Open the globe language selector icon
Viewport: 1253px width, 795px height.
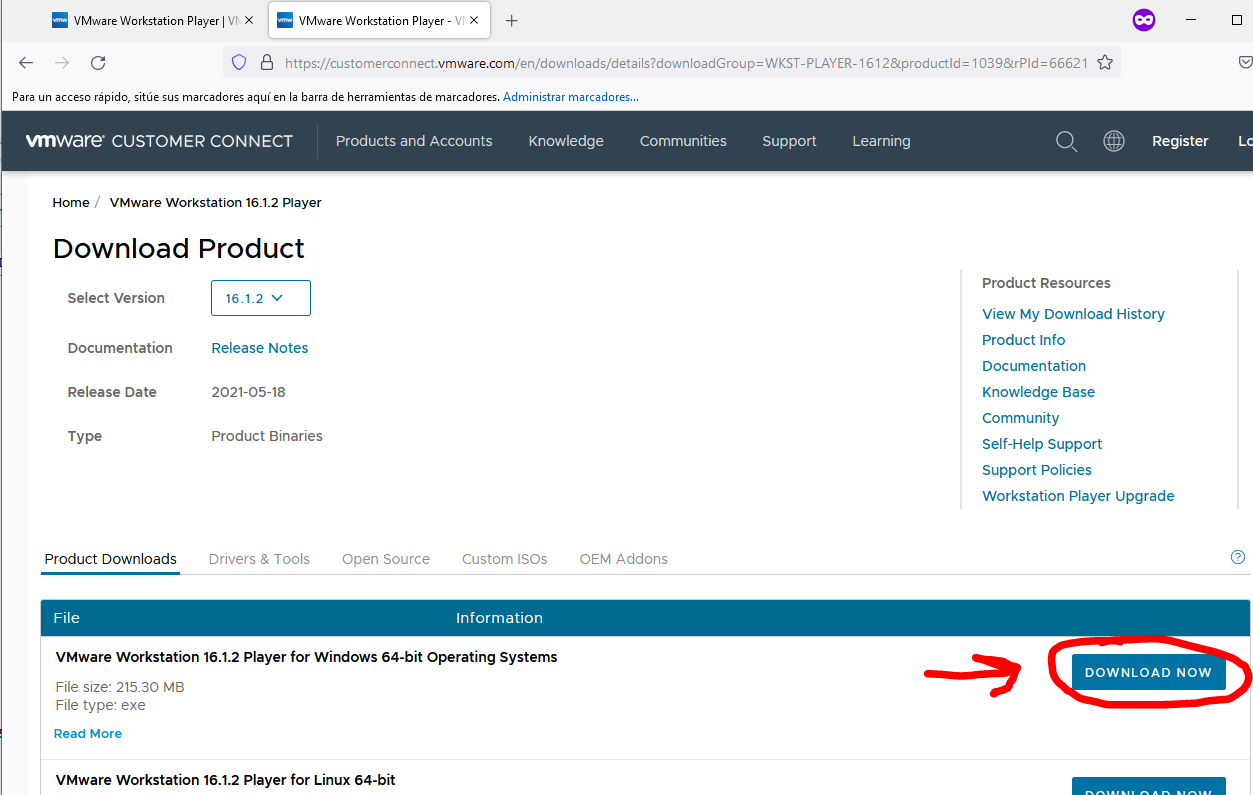(x=1114, y=141)
